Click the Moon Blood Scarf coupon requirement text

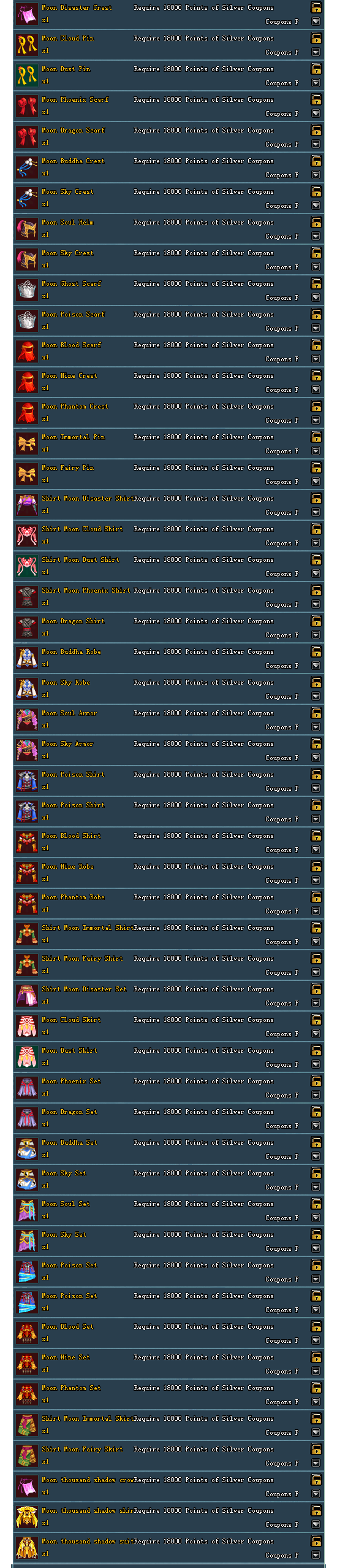(204, 345)
